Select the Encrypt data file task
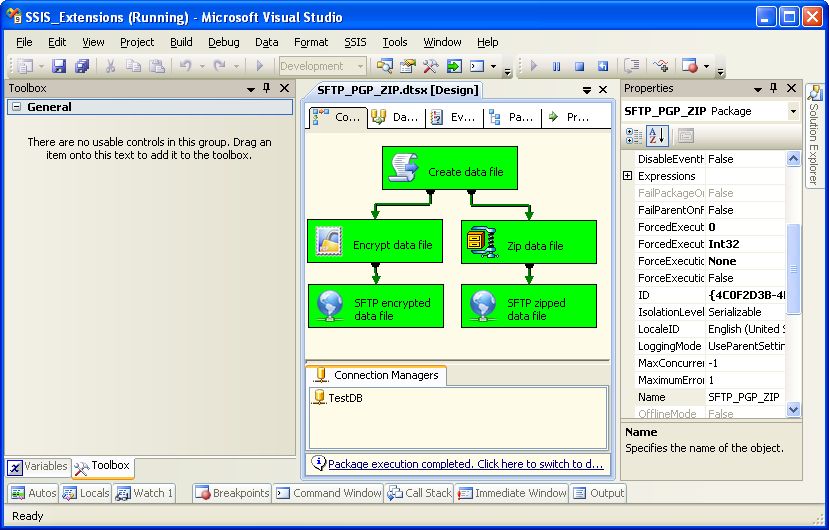This screenshot has width=829, height=530. [x=375, y=241]
